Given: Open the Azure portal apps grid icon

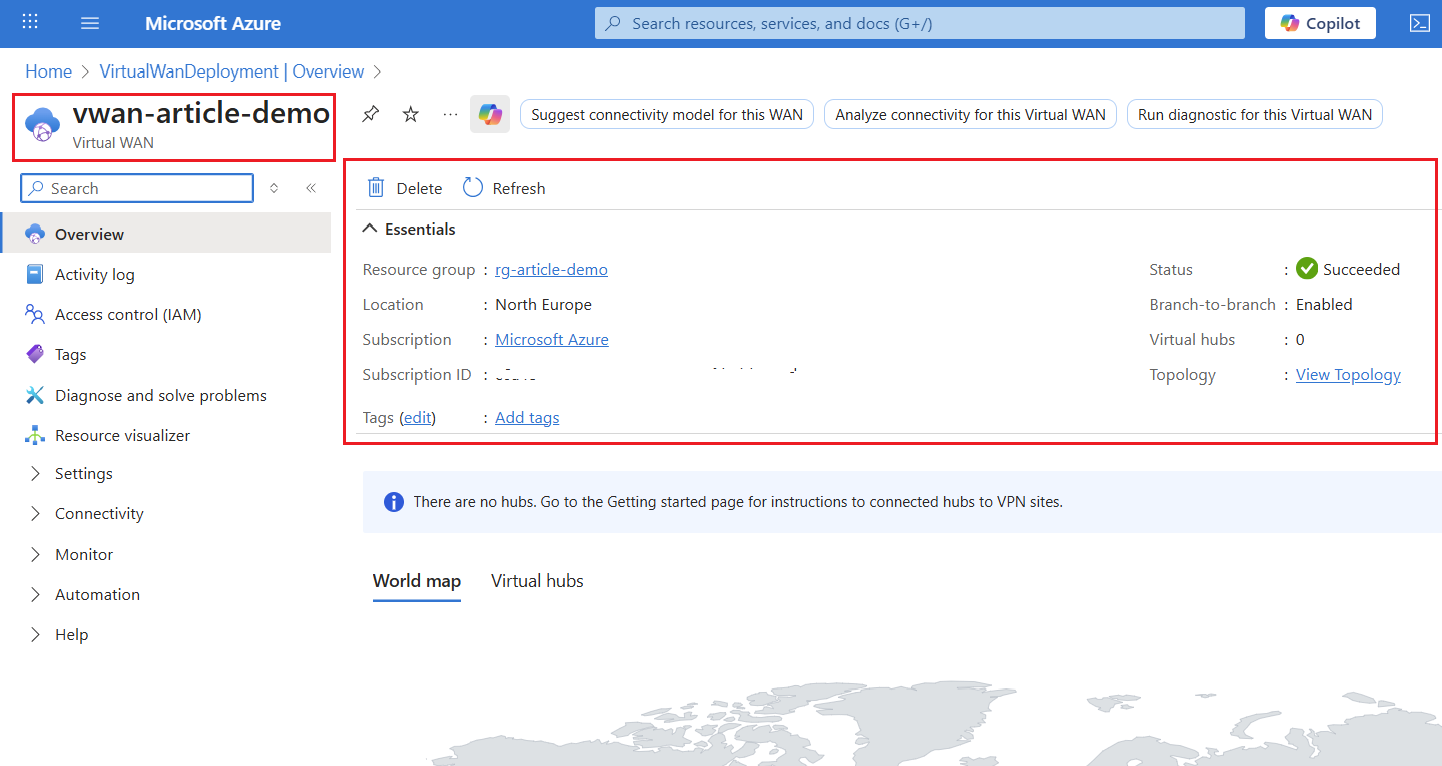Looking at the screenshot, I should tap(30, 23).
